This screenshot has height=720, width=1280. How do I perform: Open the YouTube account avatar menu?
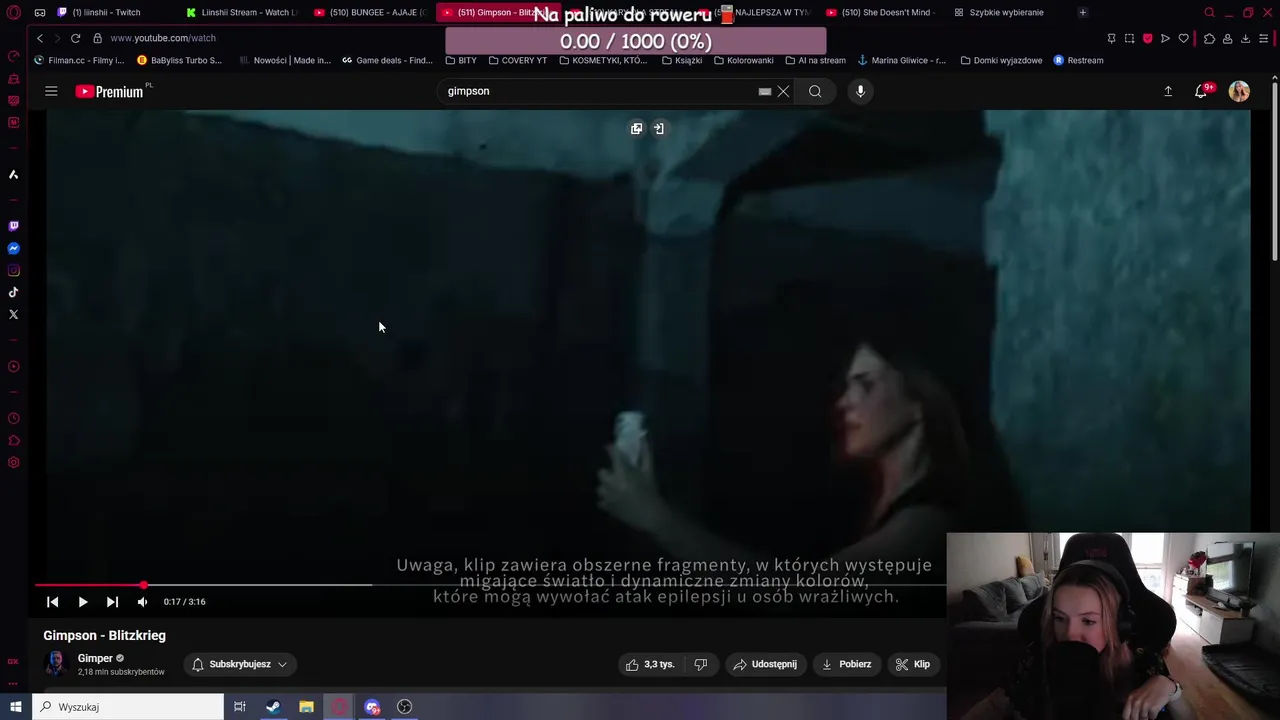[1239, 91]
